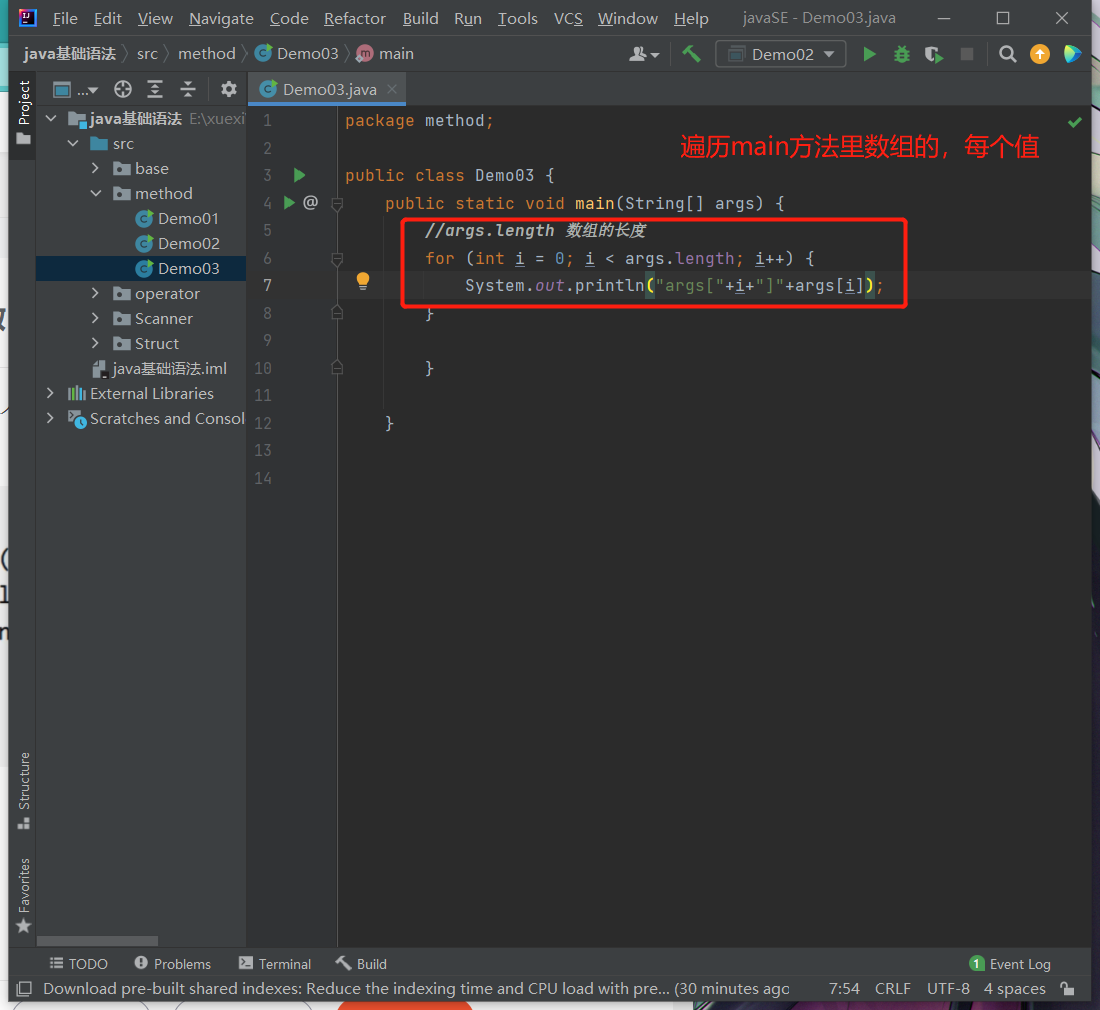Click the src breadcrumb in navigation bar
This screenshot has height=1010, width=1100.
coord(147,53)
